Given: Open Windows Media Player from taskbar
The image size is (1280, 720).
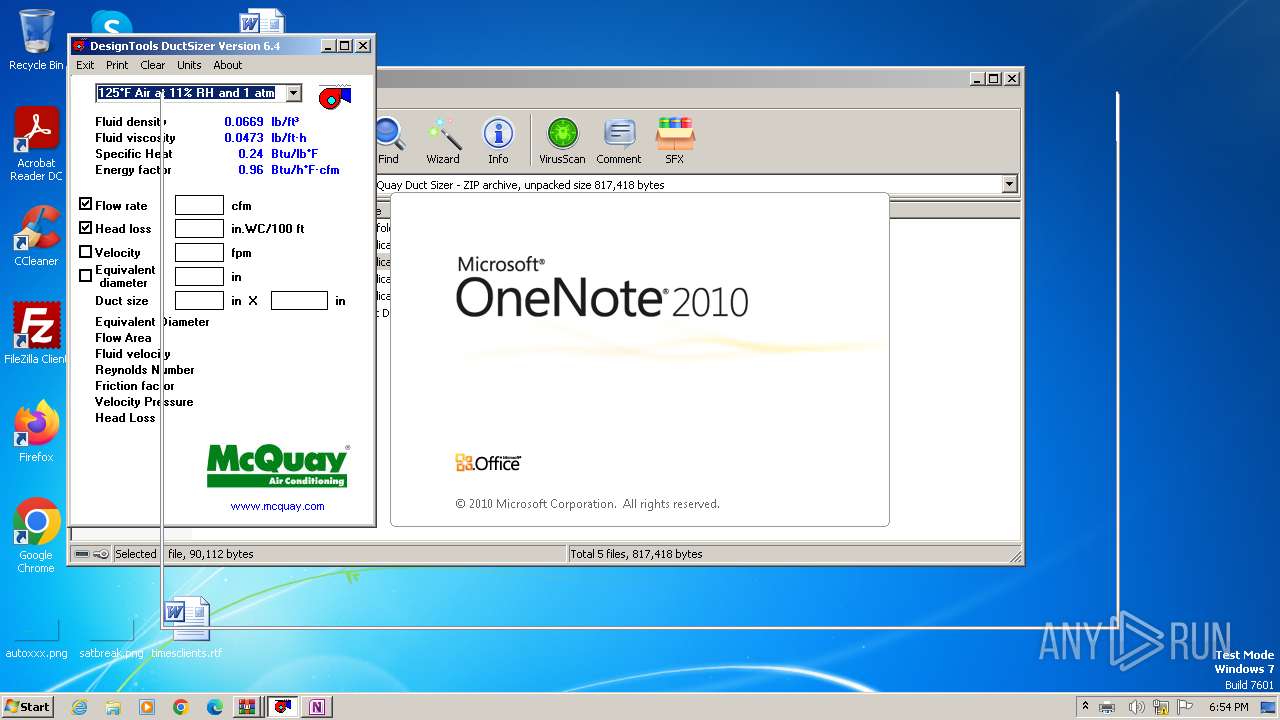Looking at the screenshot, I should pyautogui.click(x=147, y=707).
